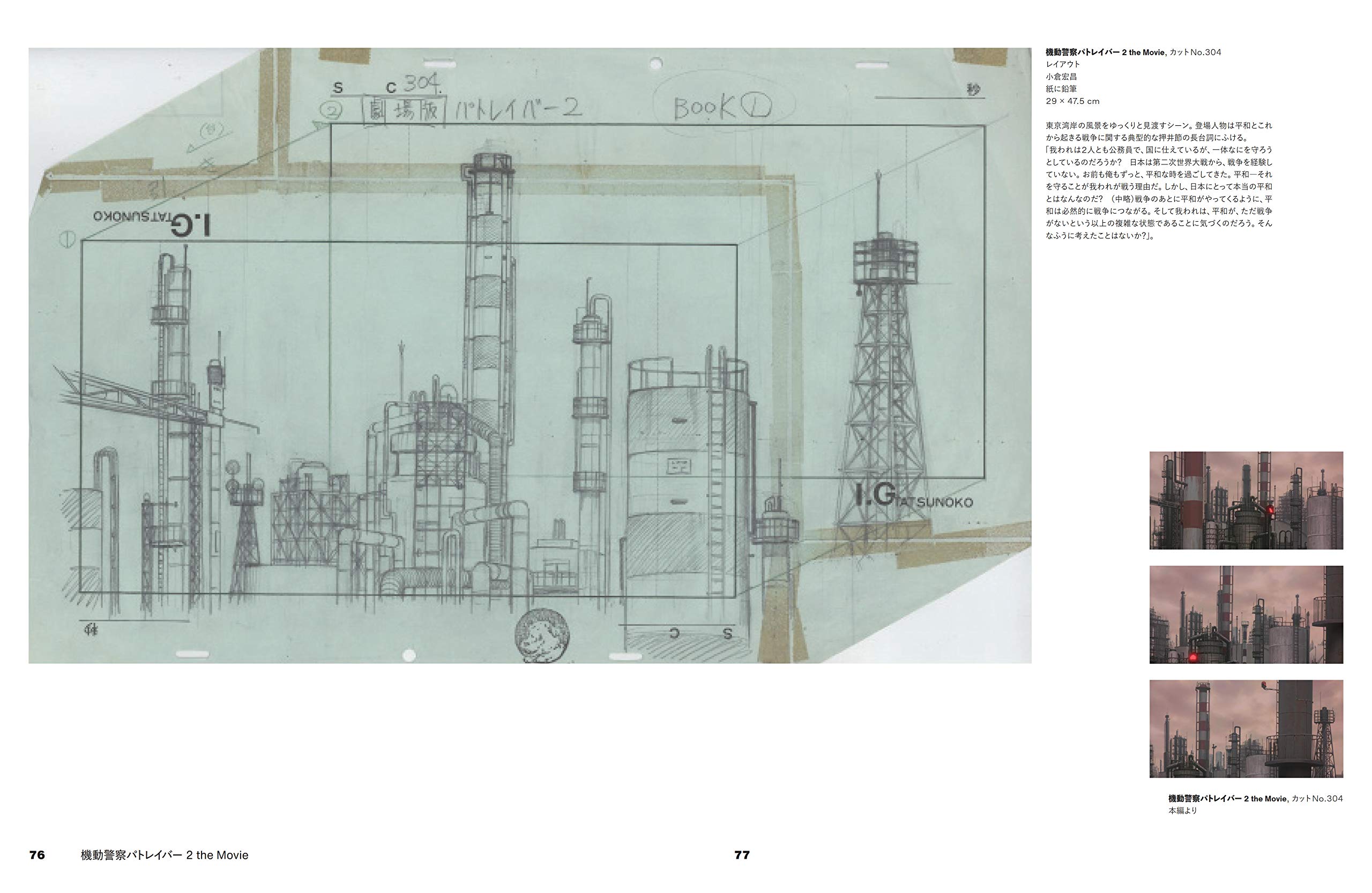Click the lattice radio tower drawing

pos(884,374)
